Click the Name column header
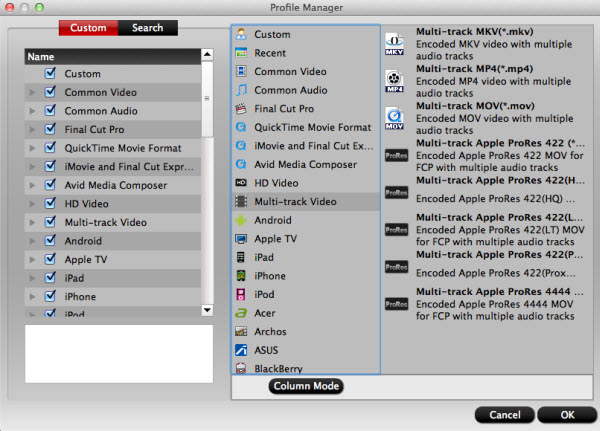Viewport: 600px width, 431px height. click(x=112, y=56)
